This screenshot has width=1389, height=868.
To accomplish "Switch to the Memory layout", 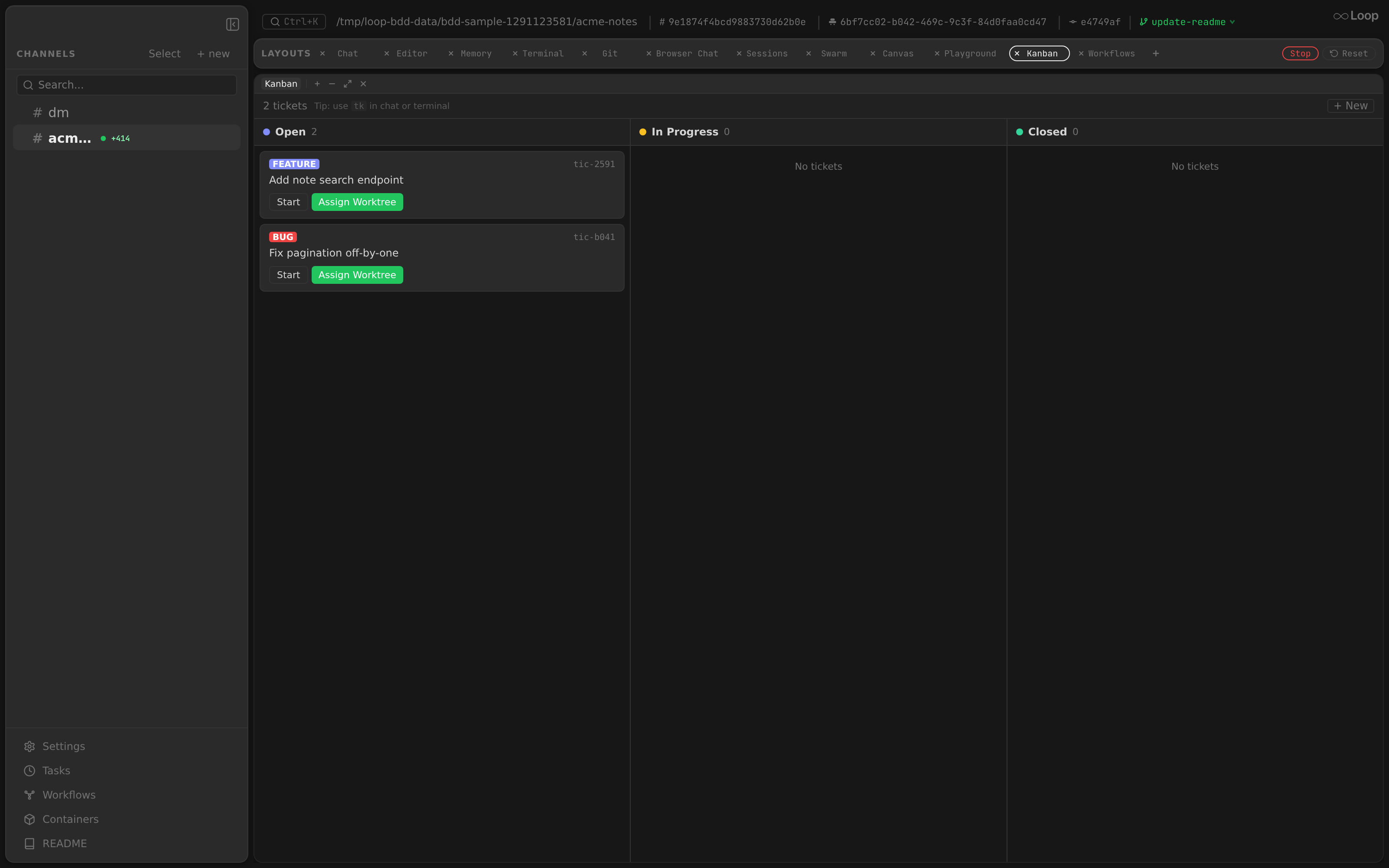I will pyautogui.click(x=476, y=53).
